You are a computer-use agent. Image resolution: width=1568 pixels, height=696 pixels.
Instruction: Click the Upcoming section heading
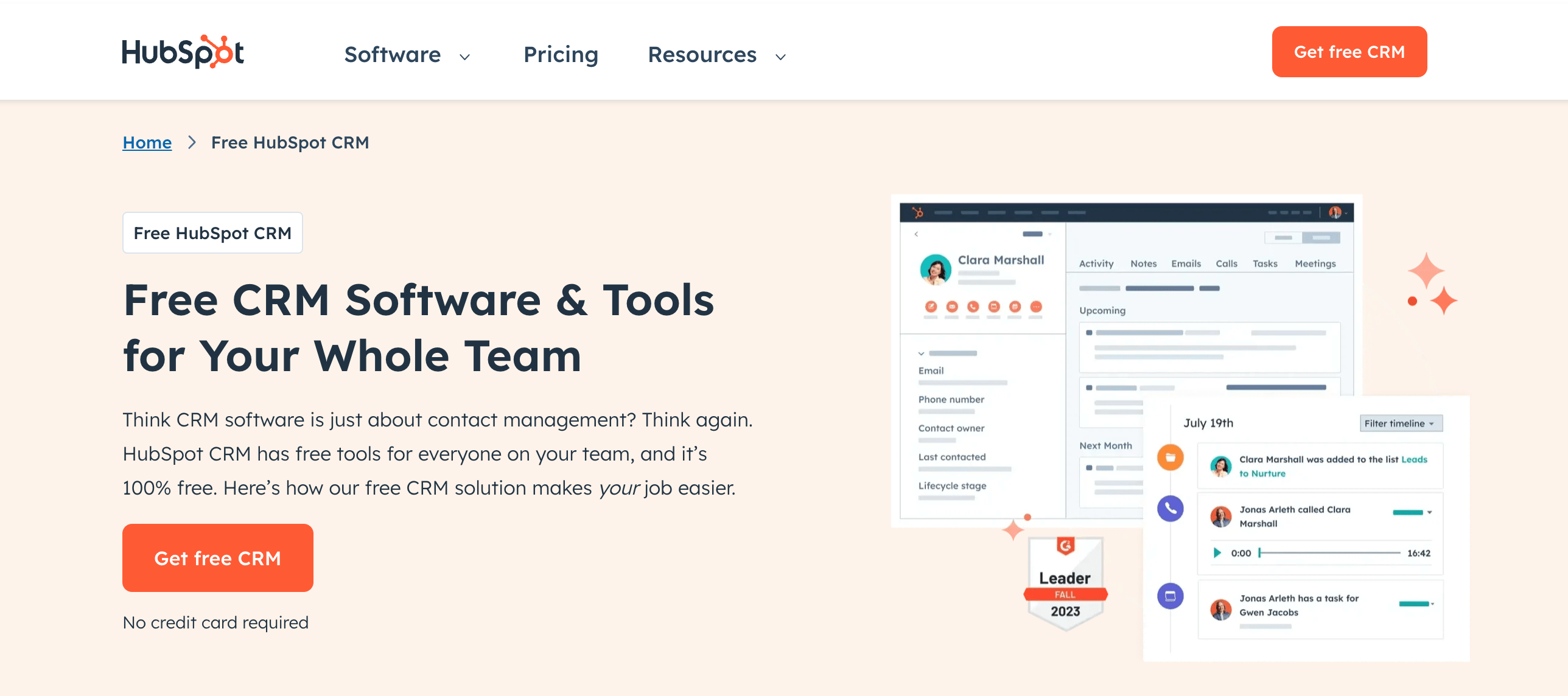click(x=1102, y=310)
